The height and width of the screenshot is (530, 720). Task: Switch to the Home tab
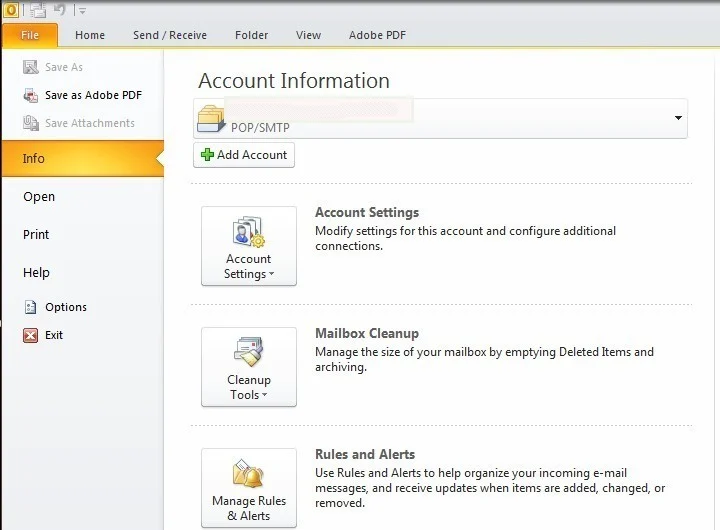(x=90, y=35)
